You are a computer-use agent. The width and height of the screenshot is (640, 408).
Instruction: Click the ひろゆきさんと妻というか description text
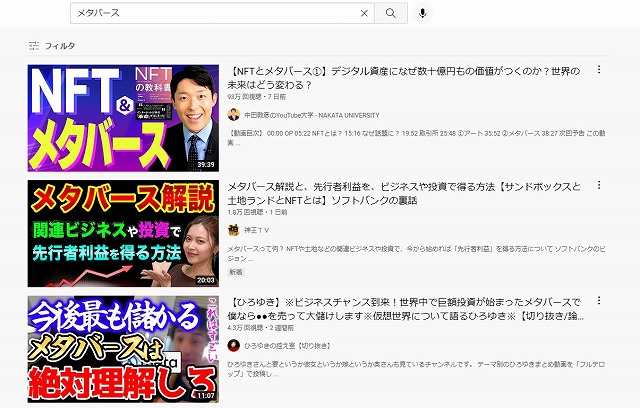(416, 369)
